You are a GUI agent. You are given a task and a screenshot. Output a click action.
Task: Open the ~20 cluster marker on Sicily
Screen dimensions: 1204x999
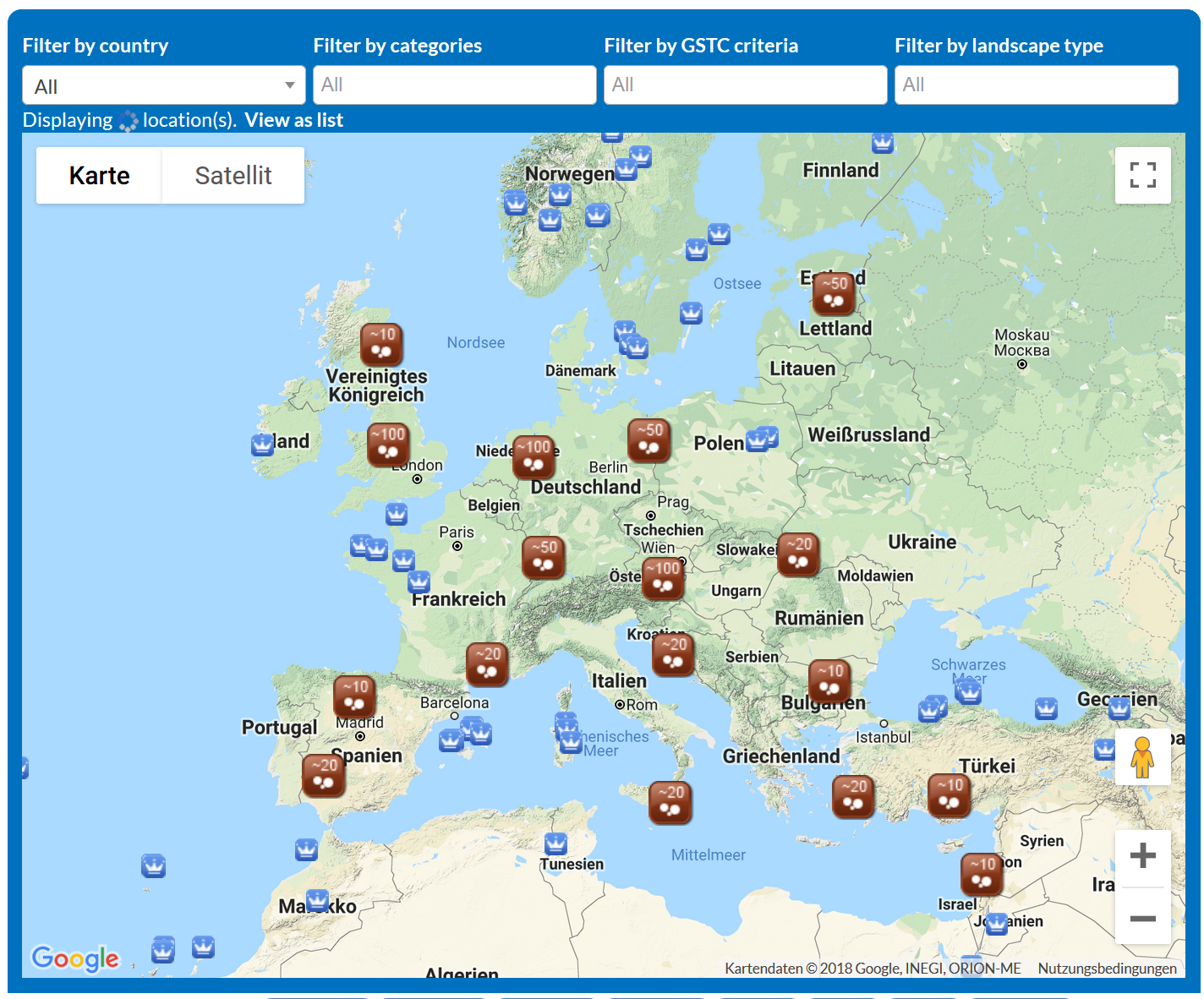coord(670,802)
